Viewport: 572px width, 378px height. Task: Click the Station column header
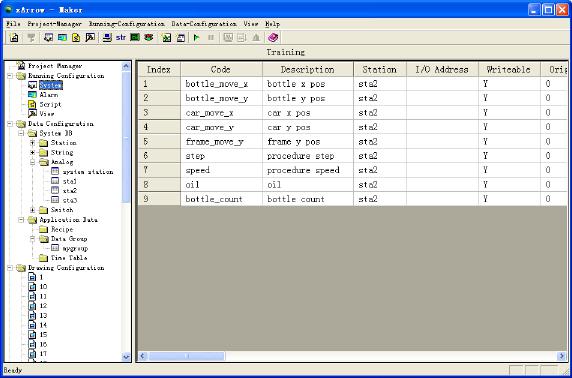[x=380, y=69]
